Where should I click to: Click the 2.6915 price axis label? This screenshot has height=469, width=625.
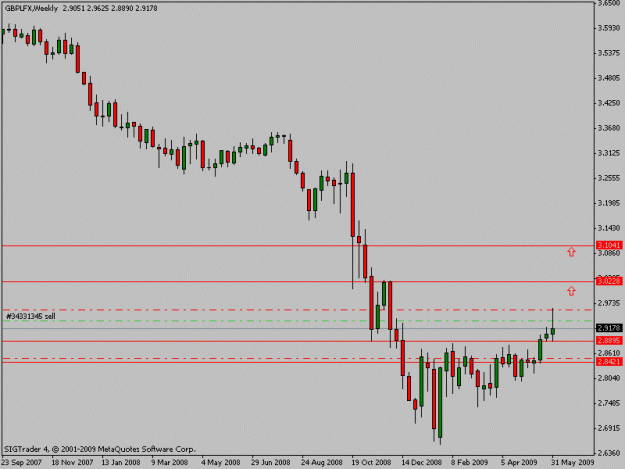point(609,428)
